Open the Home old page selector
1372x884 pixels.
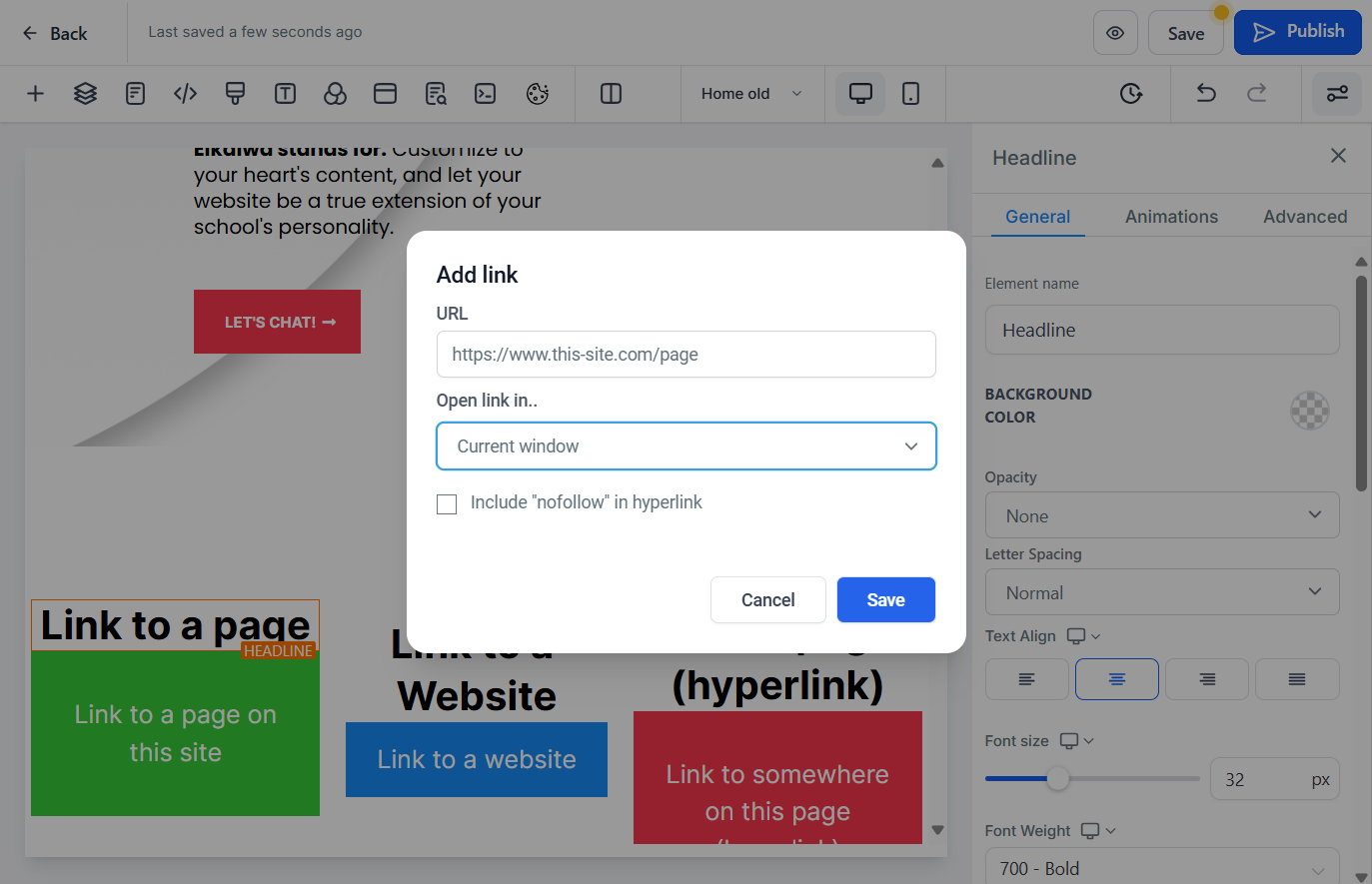(x=752, y=94)
